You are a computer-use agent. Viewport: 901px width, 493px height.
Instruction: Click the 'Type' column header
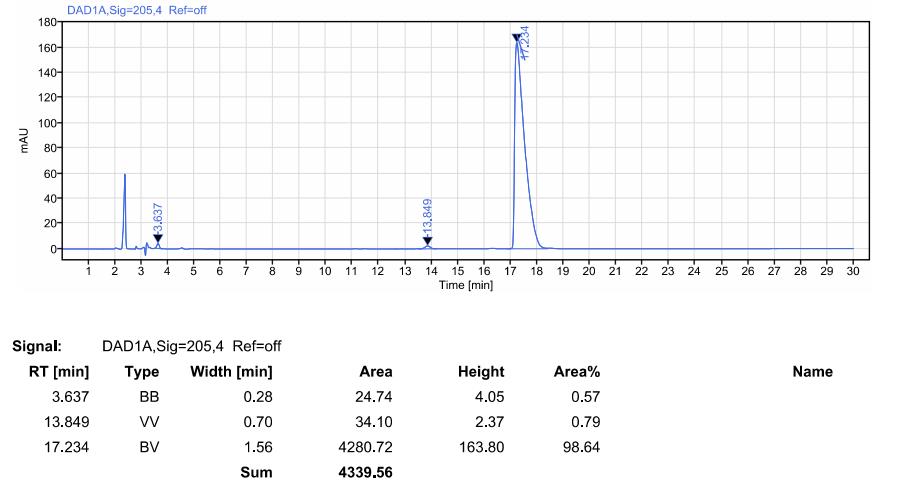[x=141, y=372]
